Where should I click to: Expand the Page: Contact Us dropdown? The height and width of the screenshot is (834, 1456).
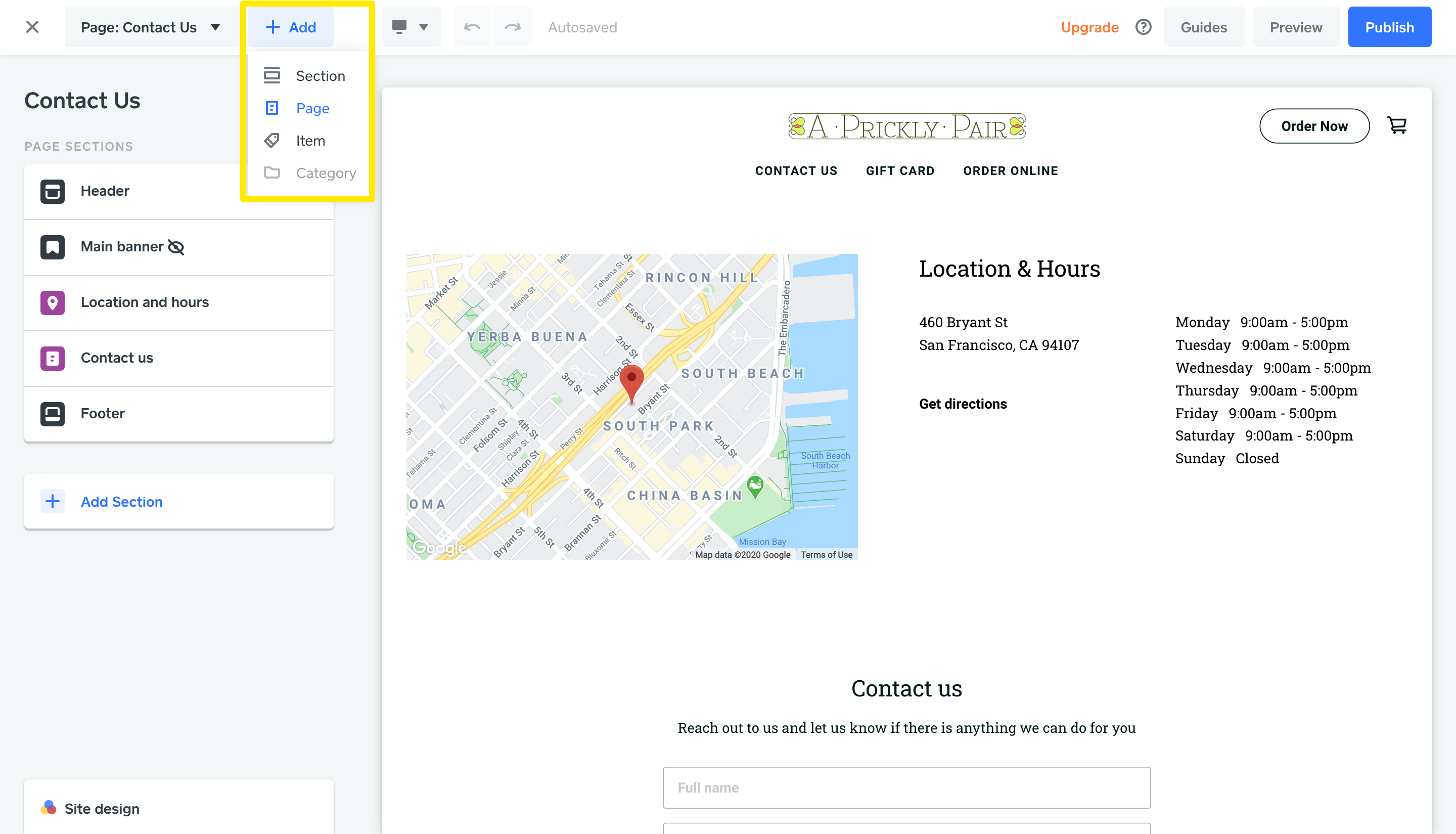[151, 27]
